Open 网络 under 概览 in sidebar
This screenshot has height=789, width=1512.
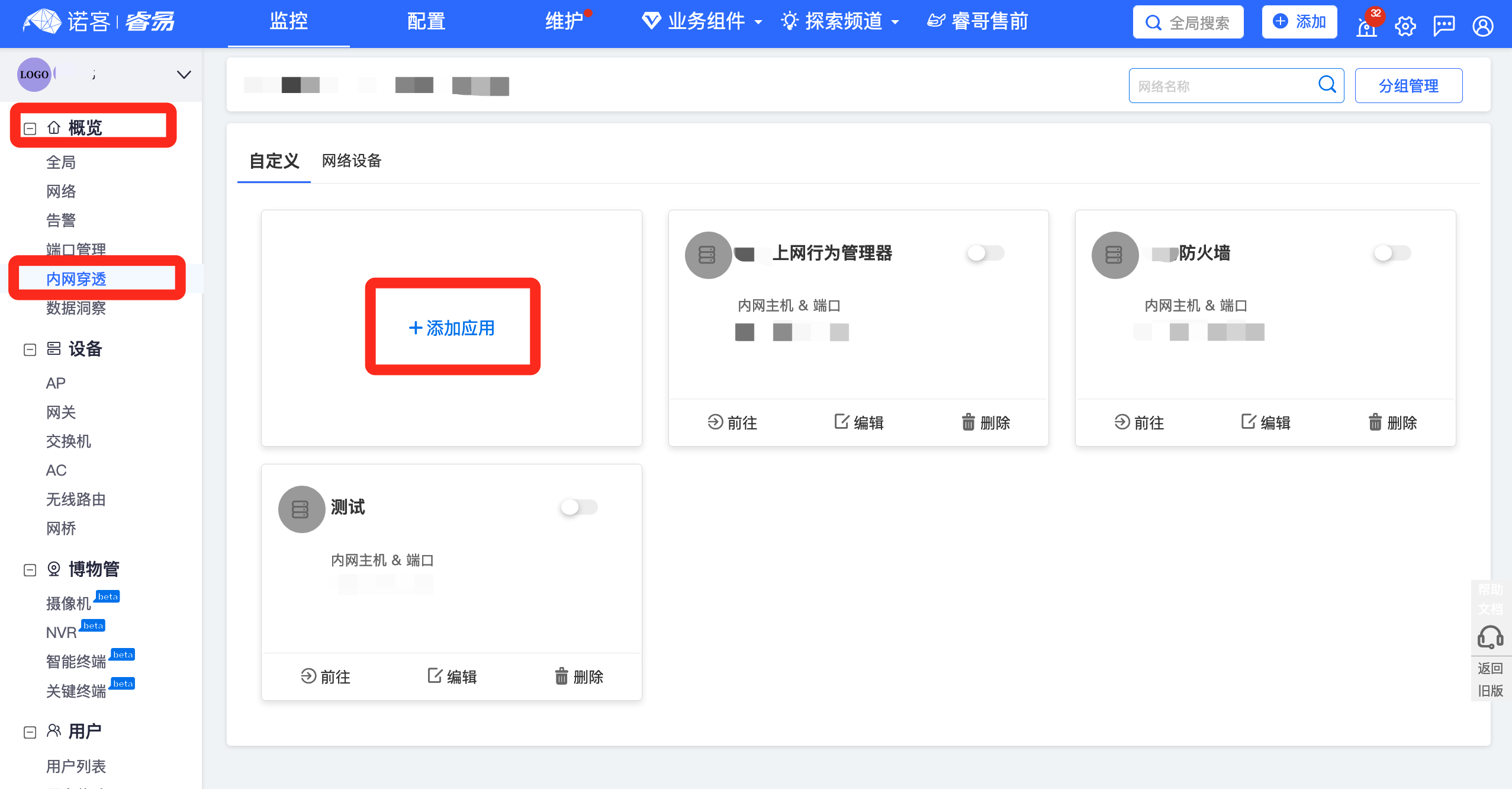(x=61, y=191)
